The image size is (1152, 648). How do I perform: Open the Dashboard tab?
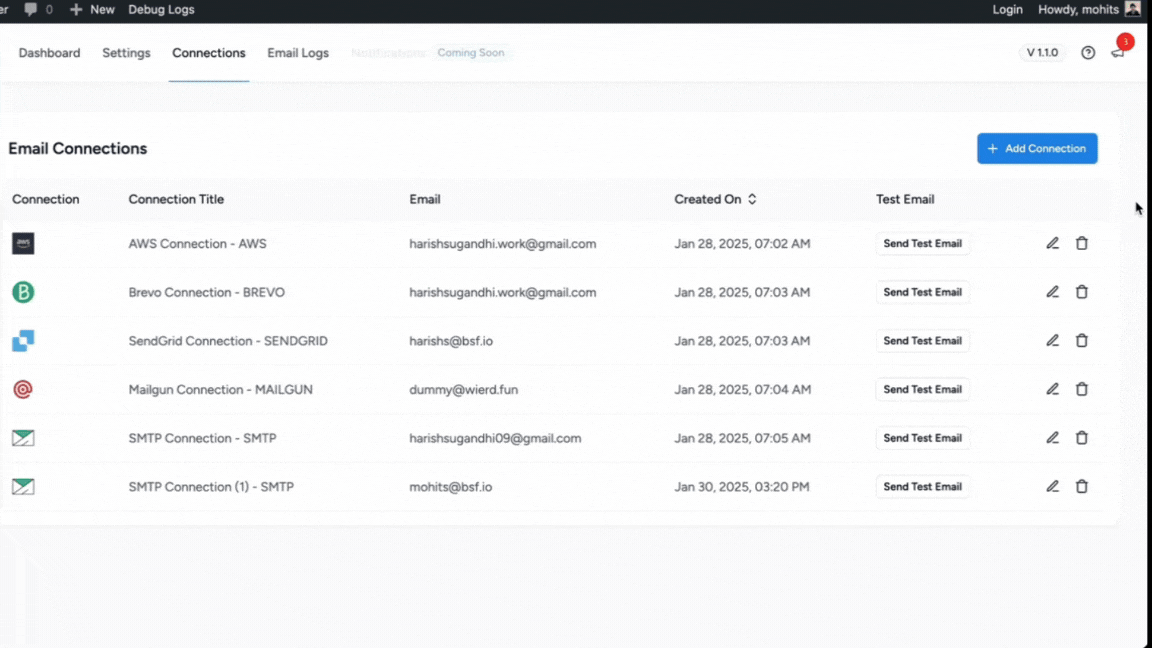pyautogui.click(x=49, y=53)
